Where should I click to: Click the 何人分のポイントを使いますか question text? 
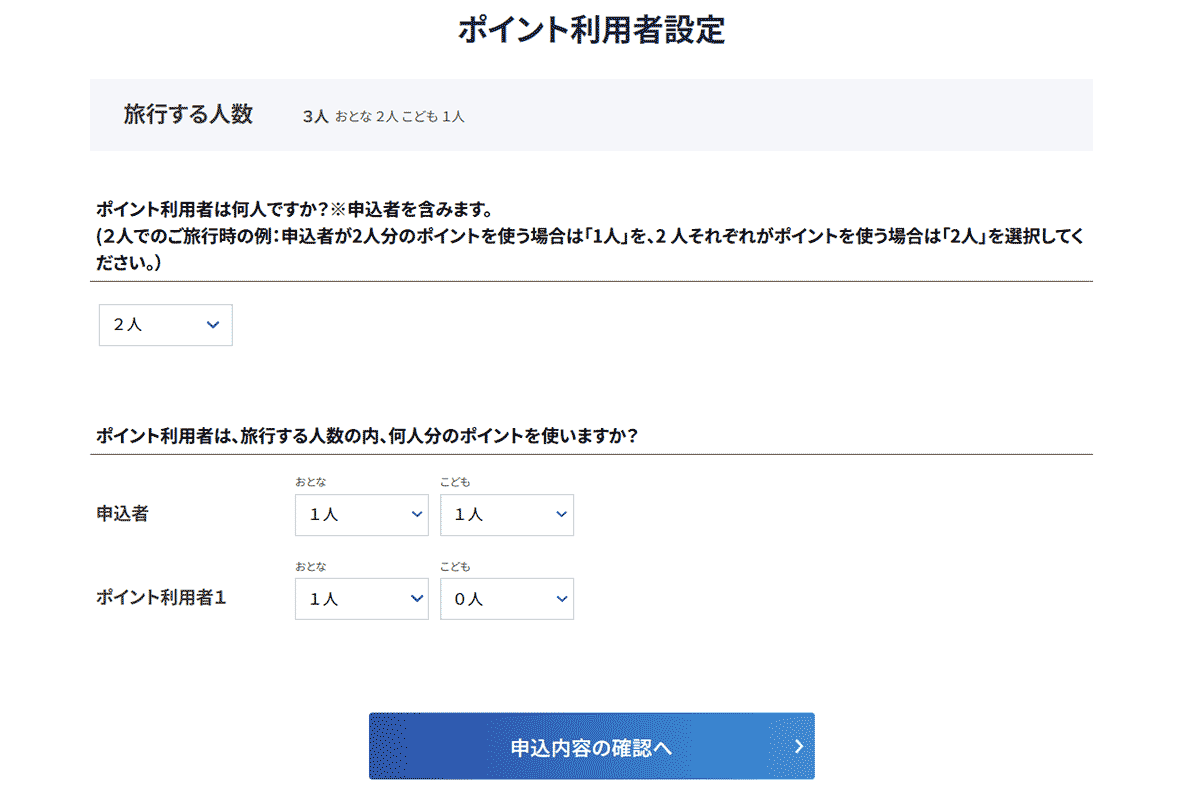(x=367, y=437)
